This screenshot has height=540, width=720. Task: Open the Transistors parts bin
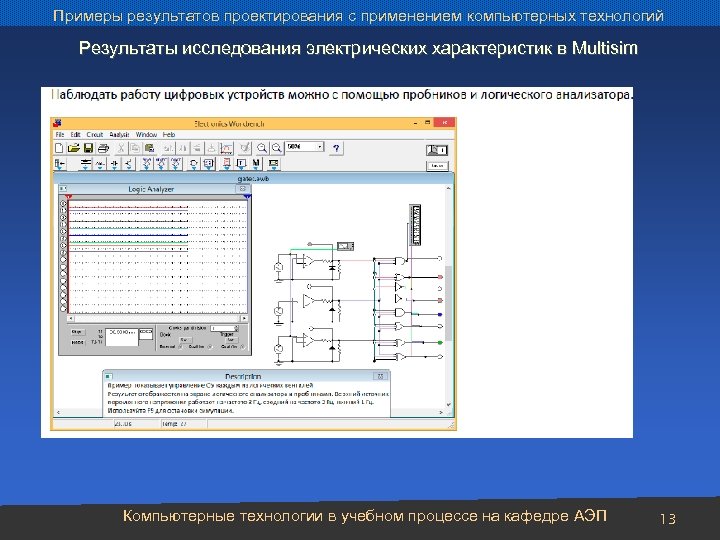pos(129,163)
